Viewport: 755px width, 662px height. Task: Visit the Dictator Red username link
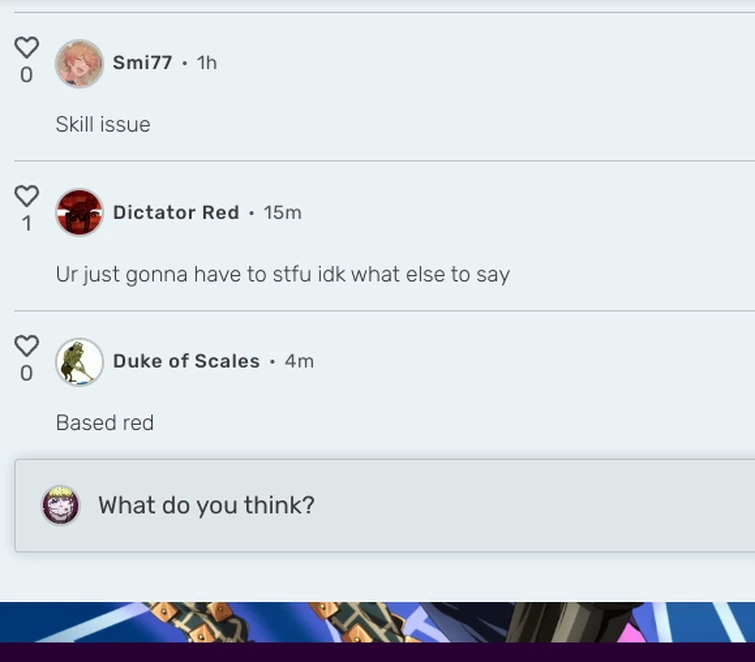176,212
